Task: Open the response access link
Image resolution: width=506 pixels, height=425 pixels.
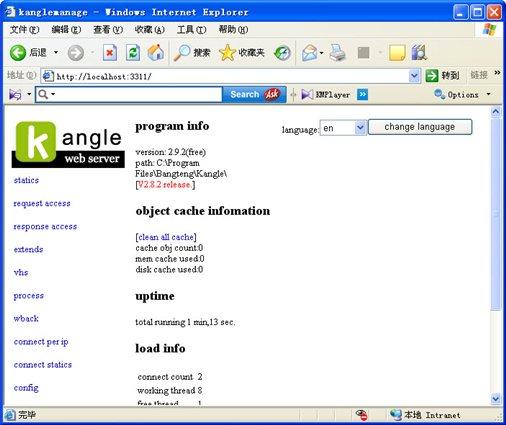Action: pos(45,226)
